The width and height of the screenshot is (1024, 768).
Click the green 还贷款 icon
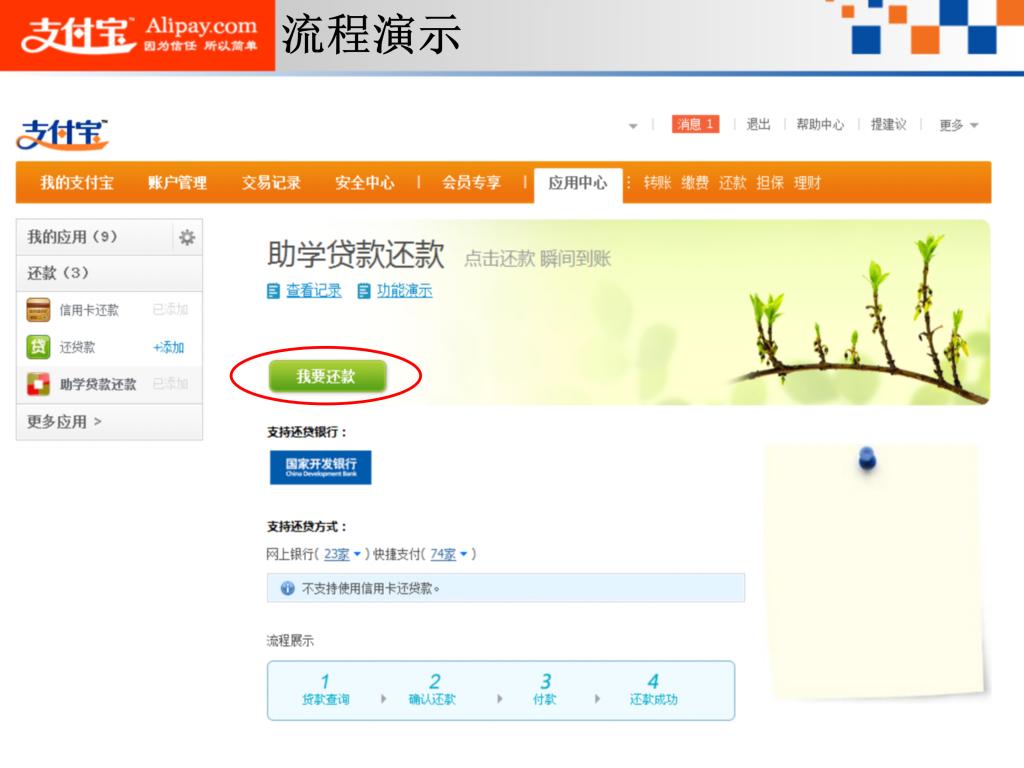click(x=38, y=347)
